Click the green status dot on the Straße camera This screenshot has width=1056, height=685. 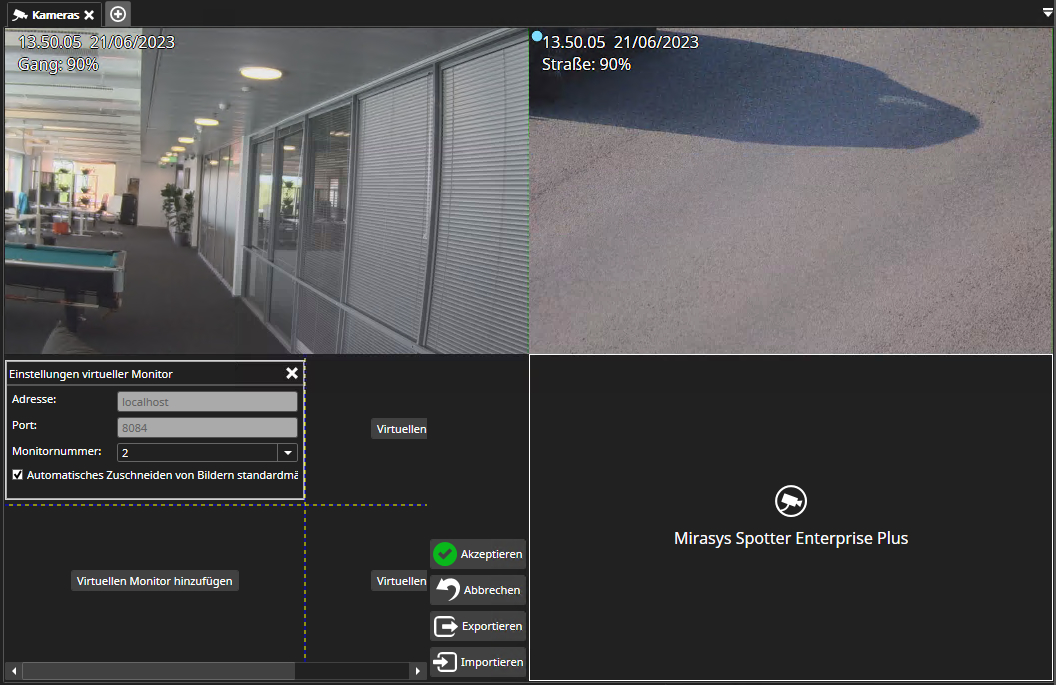538,35
